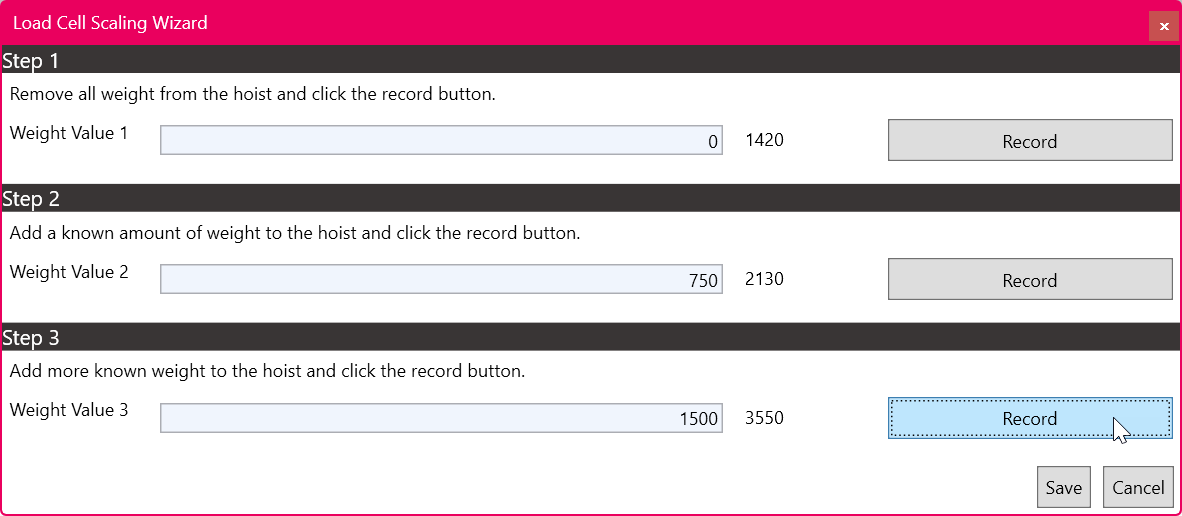This screenshot has width=1182, height=516.
Task: Click the Weight Value 1 label
Action: 69,133
